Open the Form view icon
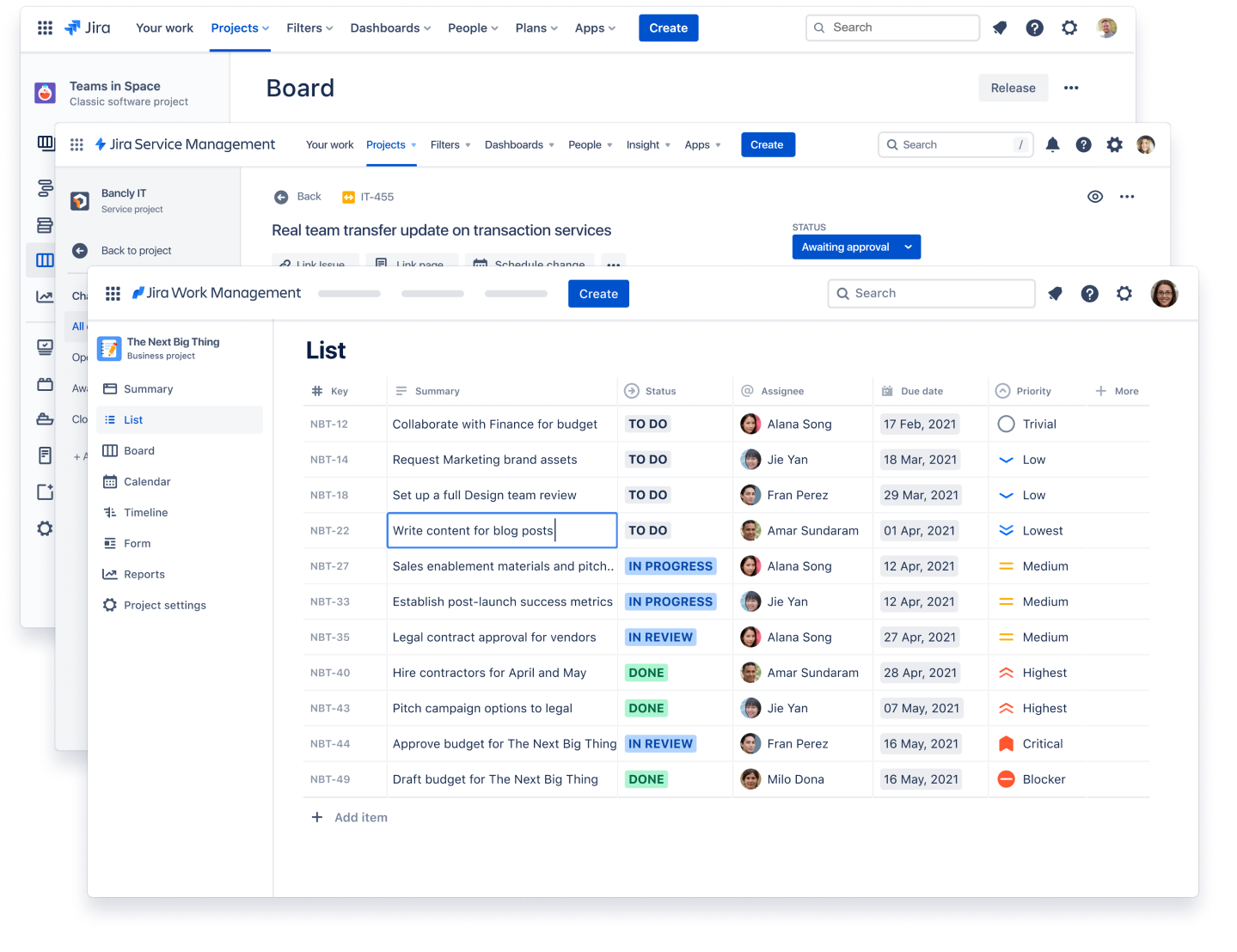 coord(111,543)
